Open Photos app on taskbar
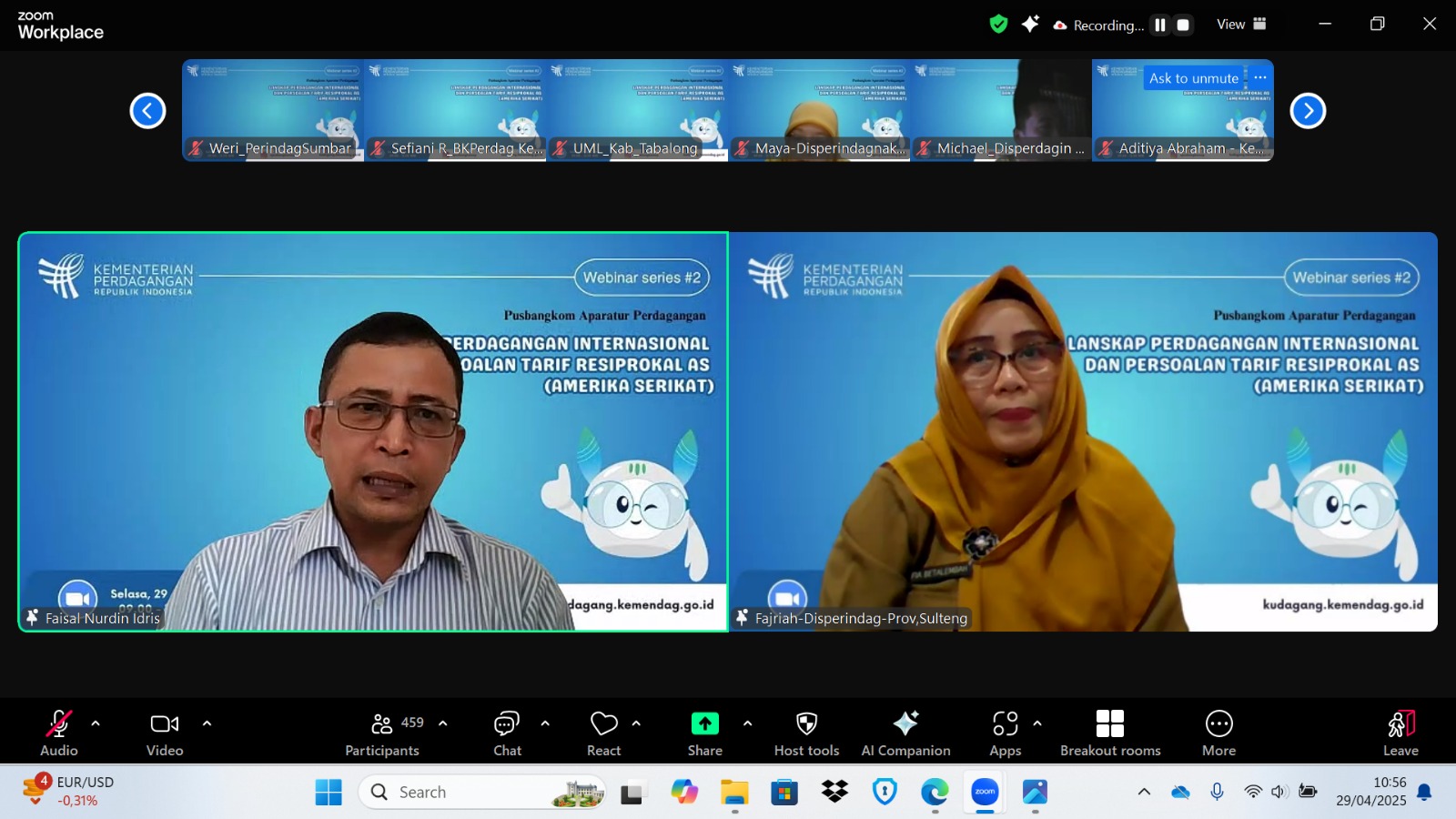The width and height of the screenshot is (1456, 819). click(x=1035, y=793)
